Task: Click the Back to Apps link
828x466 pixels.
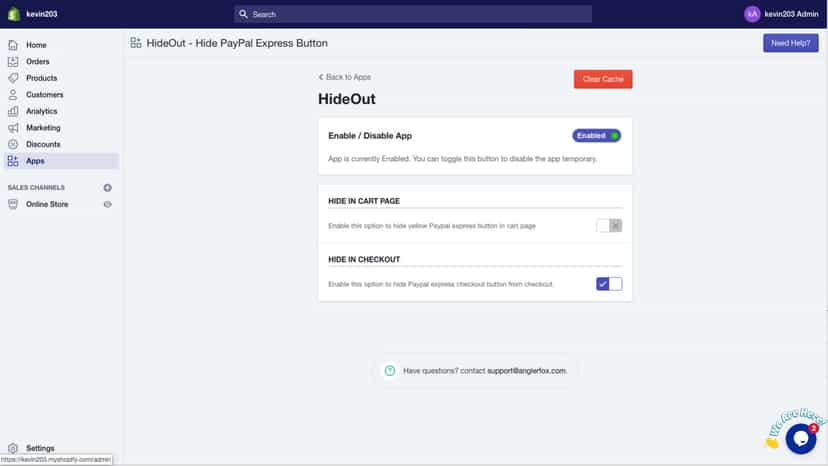Action: pyautogui.click(x=344, y=77)
